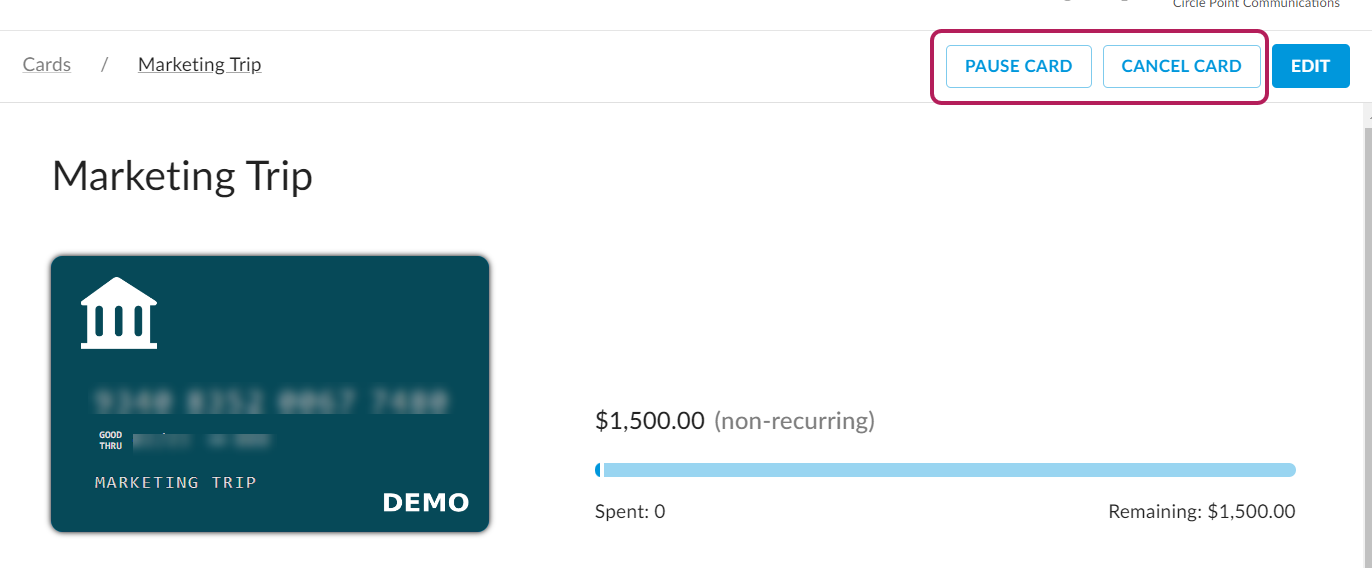This screenshot has height=568, width=1372.
Task: Open the card editor with EDIT
Action: pyautogui.click(x=1310, y=66)
